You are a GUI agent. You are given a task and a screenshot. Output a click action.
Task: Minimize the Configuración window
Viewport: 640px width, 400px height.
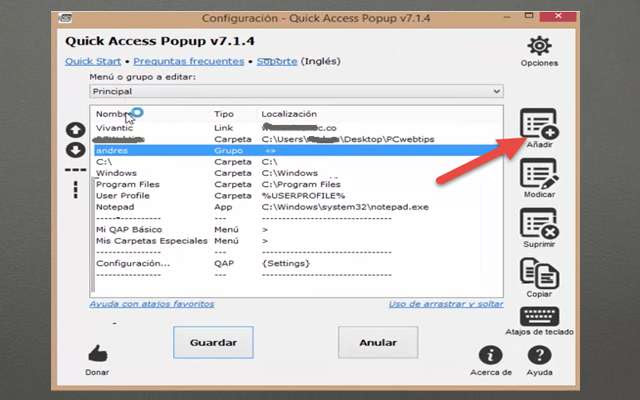coord(507,17)
